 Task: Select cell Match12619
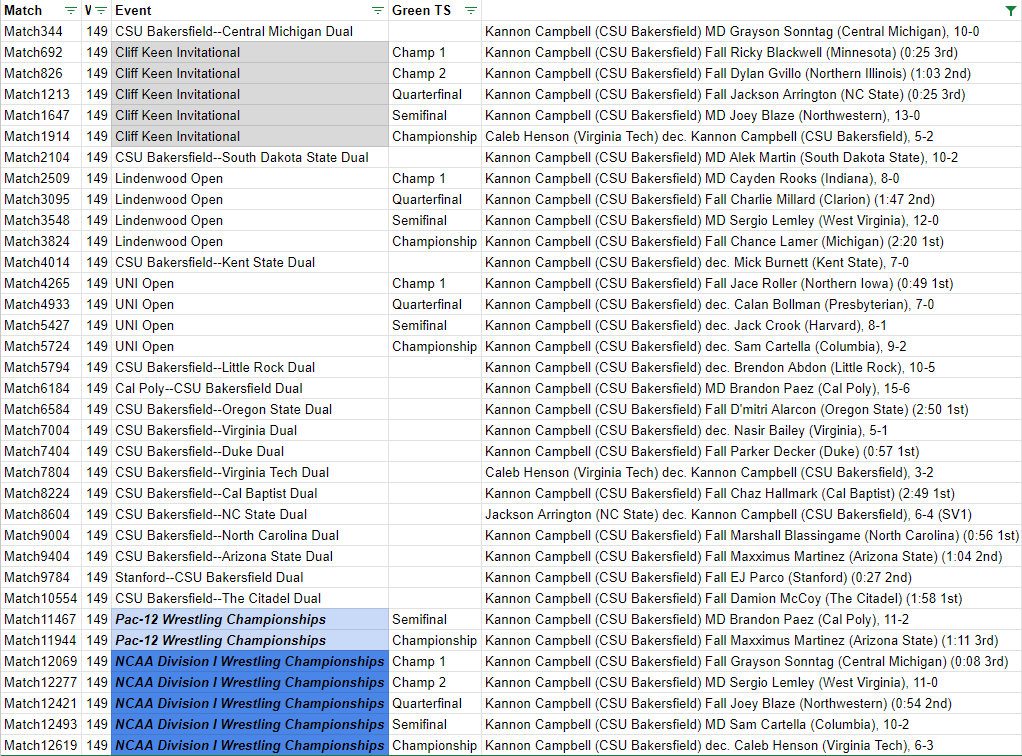[x=41, y=745]
